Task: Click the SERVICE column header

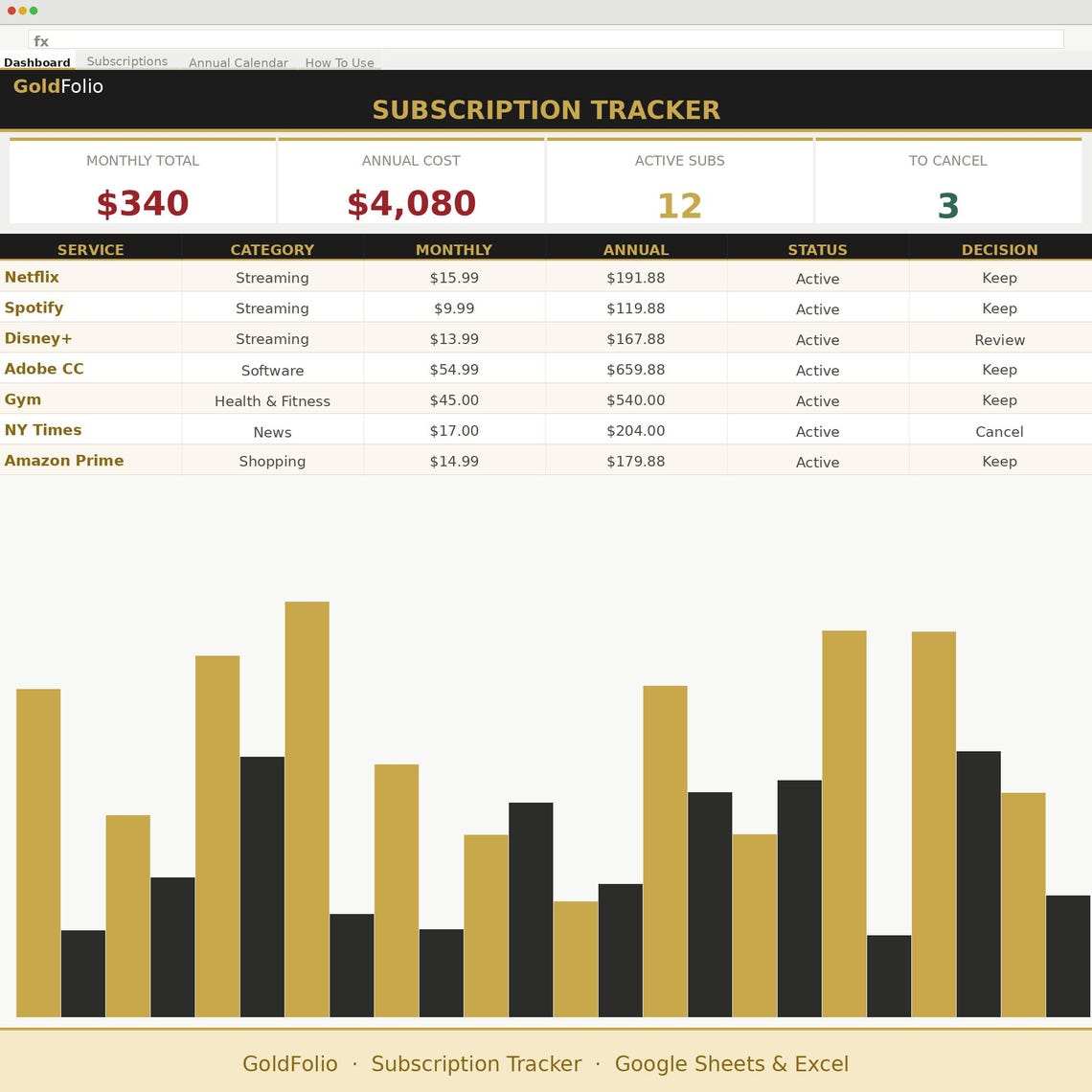Action: click(x=91, y=249)
